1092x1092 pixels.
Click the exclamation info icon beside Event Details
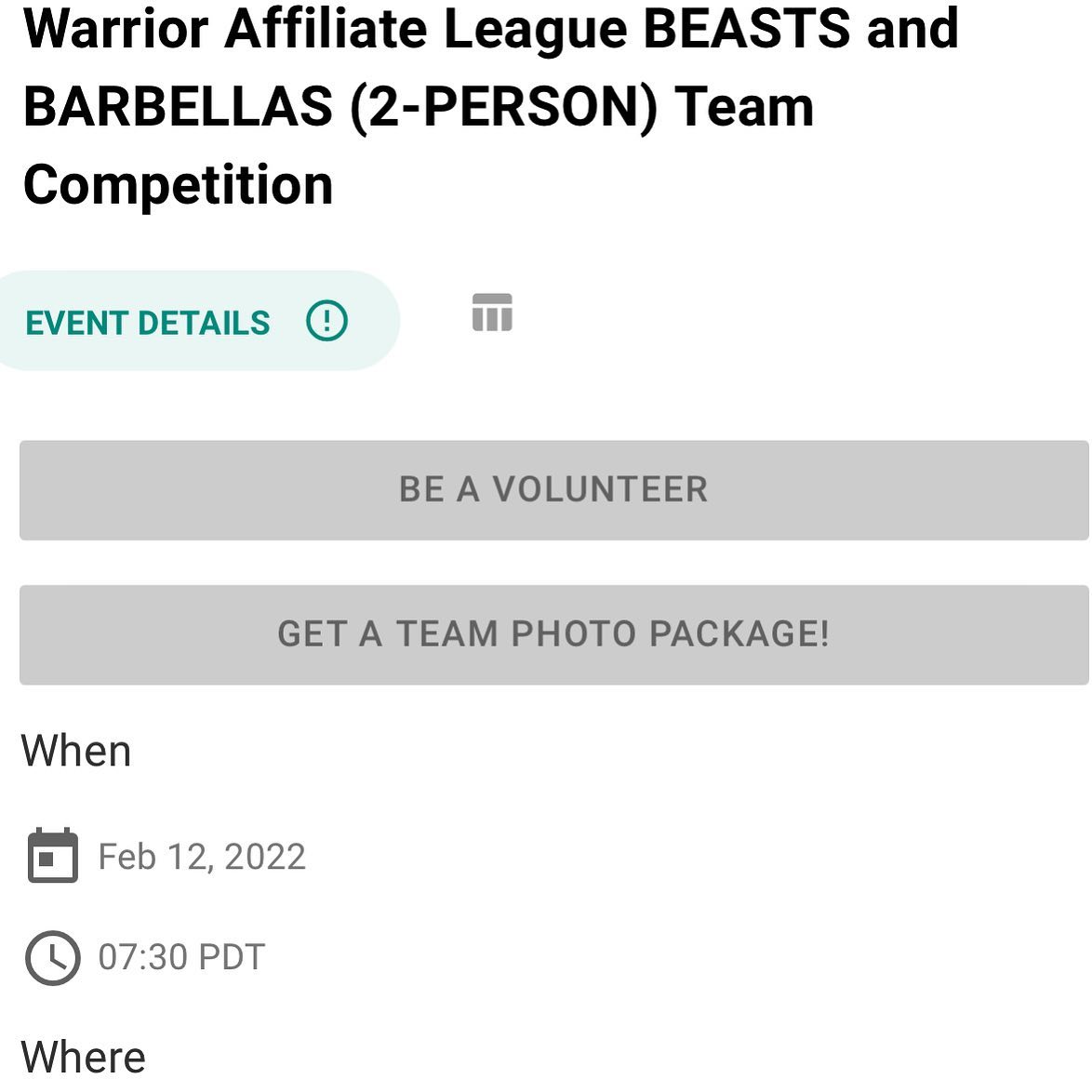326,322
